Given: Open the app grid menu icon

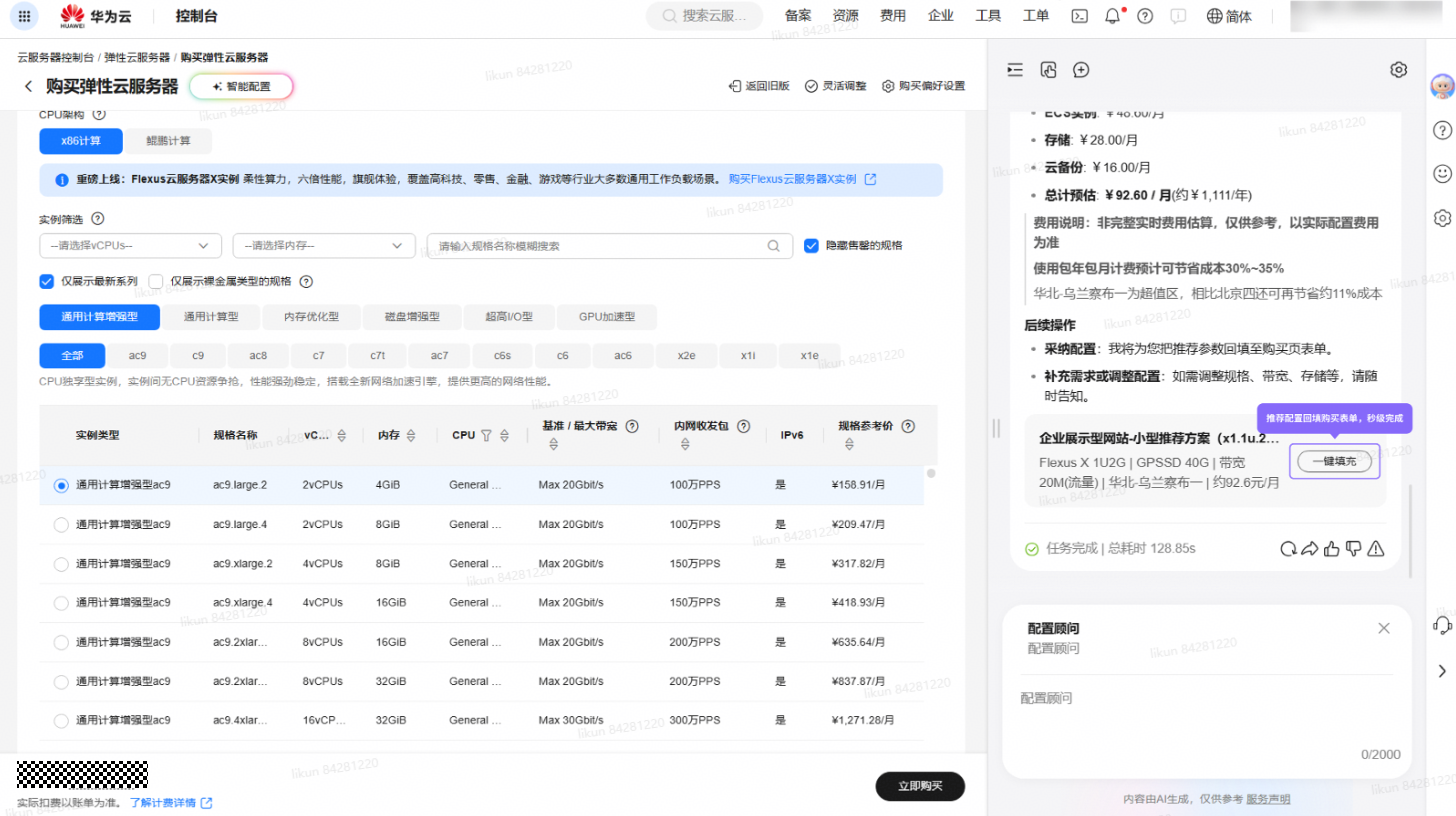Looking at the screenshot, I should pos(23,16).
